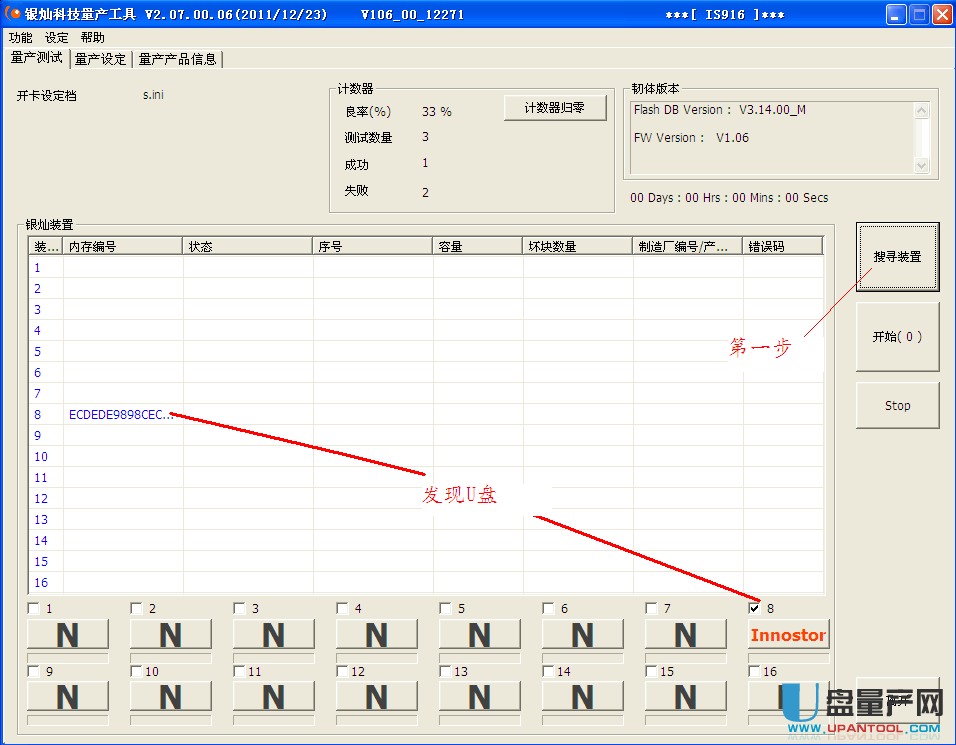Viewport: 956px width, 745px height.
Task: Click the progress bar under port 2
Action: [x=170, y=657]
